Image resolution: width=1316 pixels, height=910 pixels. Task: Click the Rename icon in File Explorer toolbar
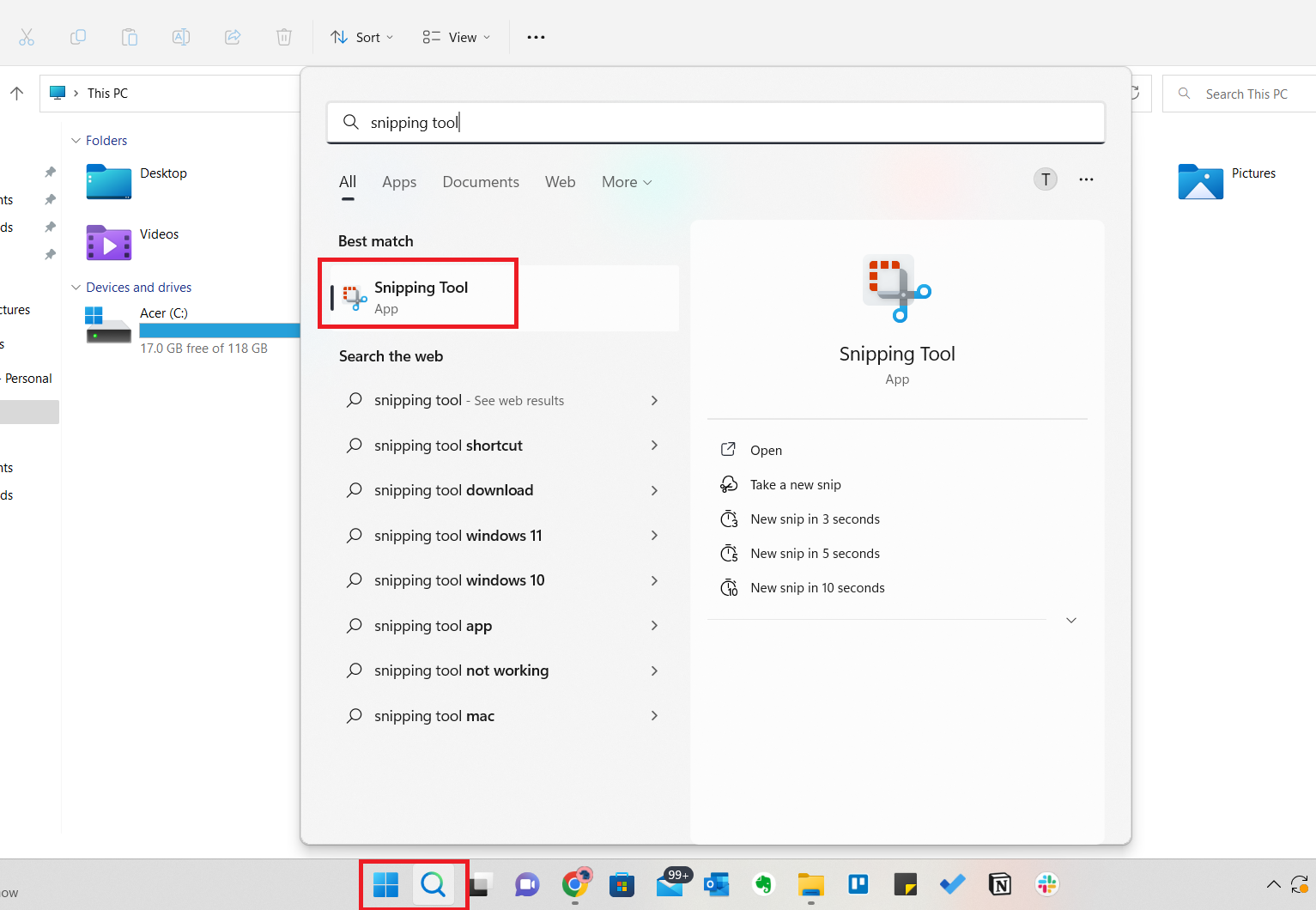point(181,37)
